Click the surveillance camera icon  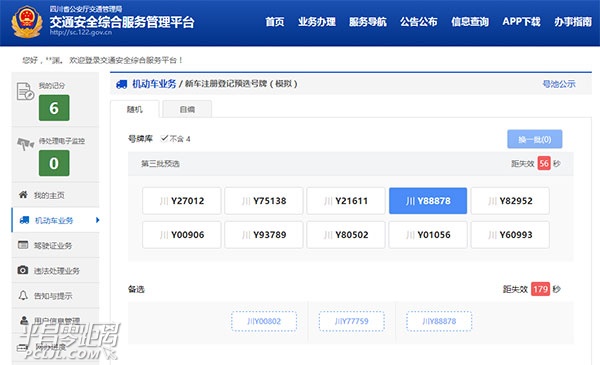click(x=25, y=144)
